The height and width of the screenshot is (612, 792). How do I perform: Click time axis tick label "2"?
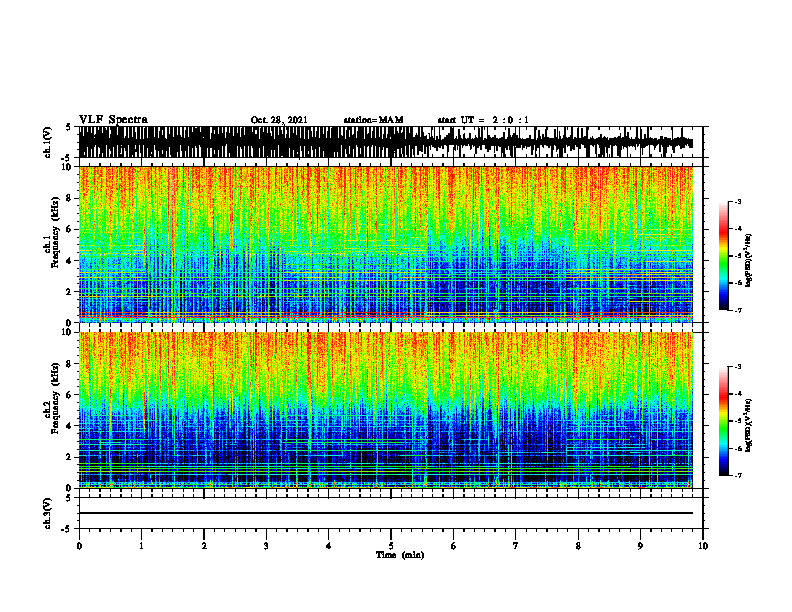[x=204, y=546]
